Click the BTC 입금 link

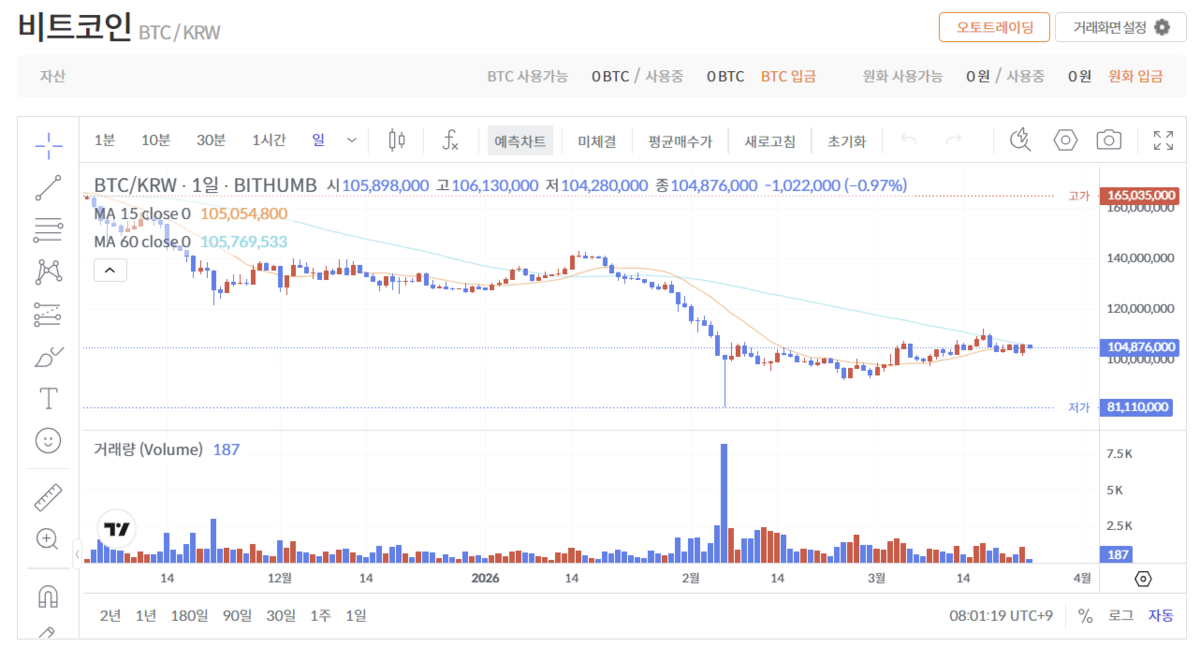coord(789,75)
